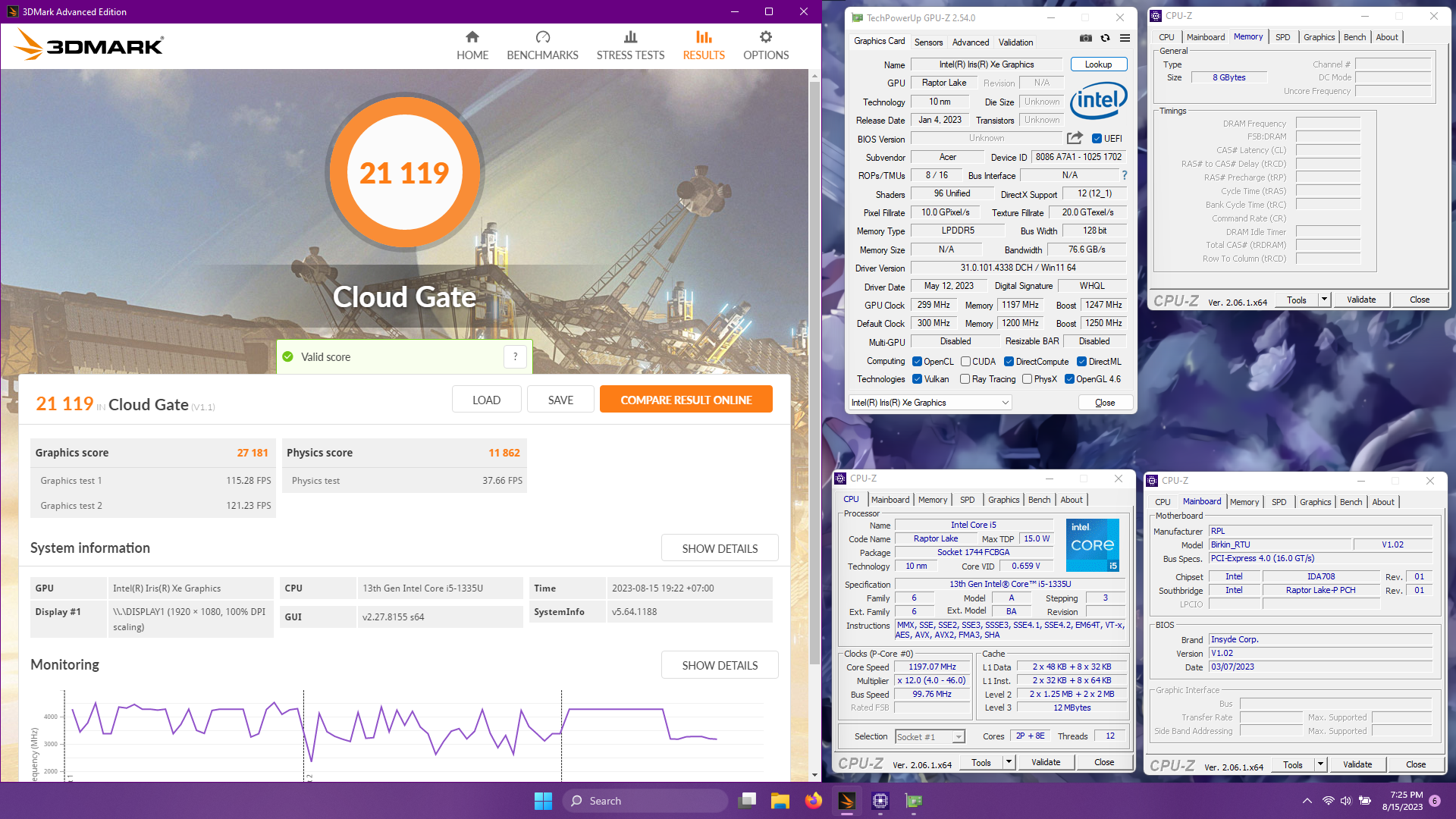Click 3DMark scrollbar up arrow
1456x819 pixels.
point(814,76)
